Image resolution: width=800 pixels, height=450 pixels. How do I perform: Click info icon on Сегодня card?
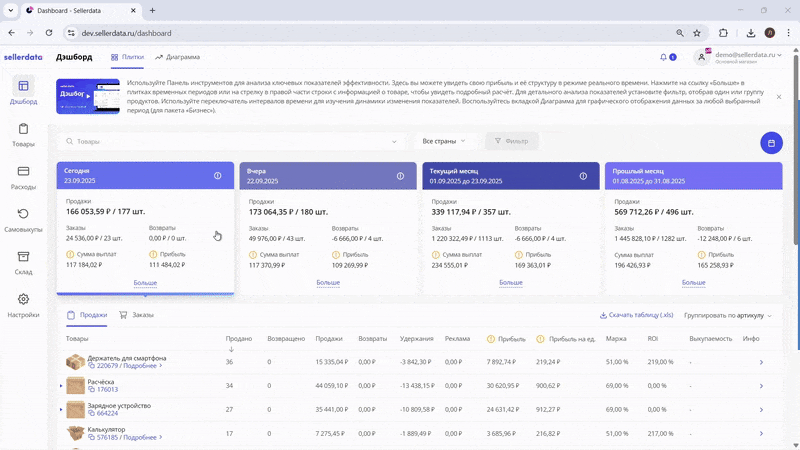click(218, 176)
